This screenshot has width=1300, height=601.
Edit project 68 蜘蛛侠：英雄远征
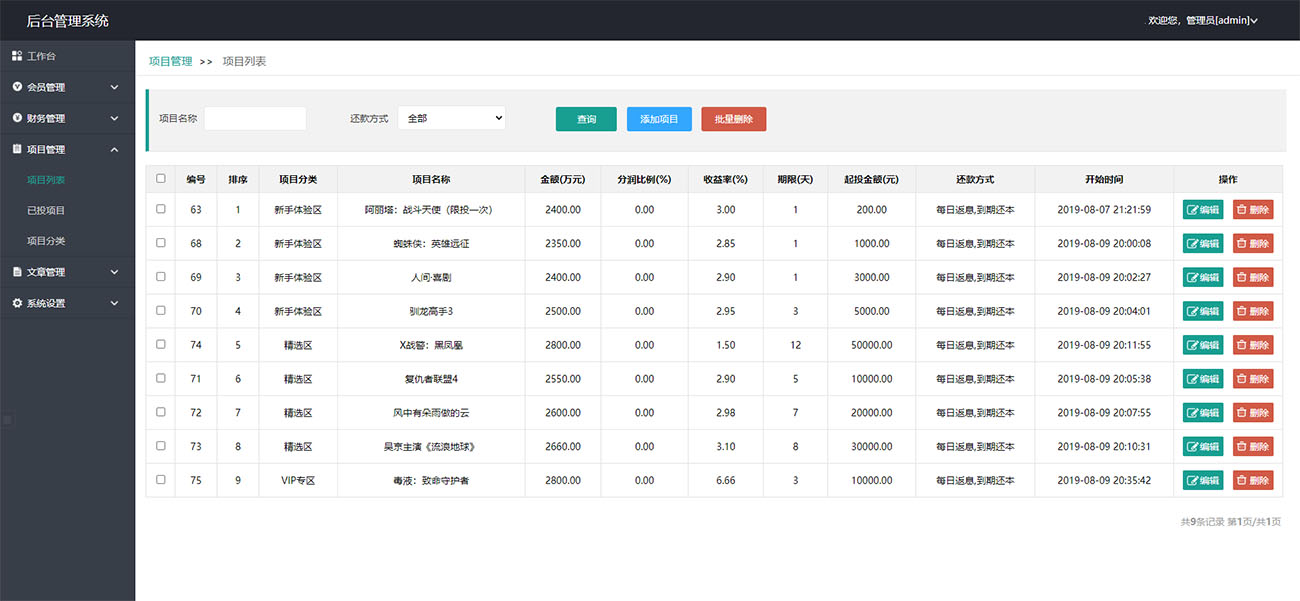click(1203, 244)
